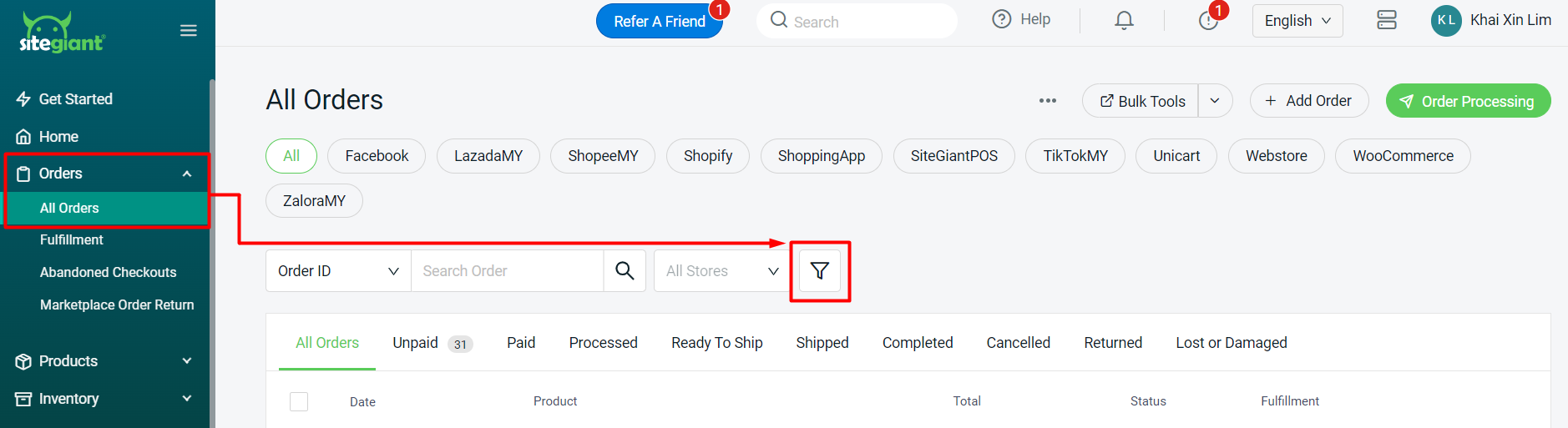Open the order filter funnel icon
The height and width of the screenshot is (428, 1568).
tap(820, 271)
